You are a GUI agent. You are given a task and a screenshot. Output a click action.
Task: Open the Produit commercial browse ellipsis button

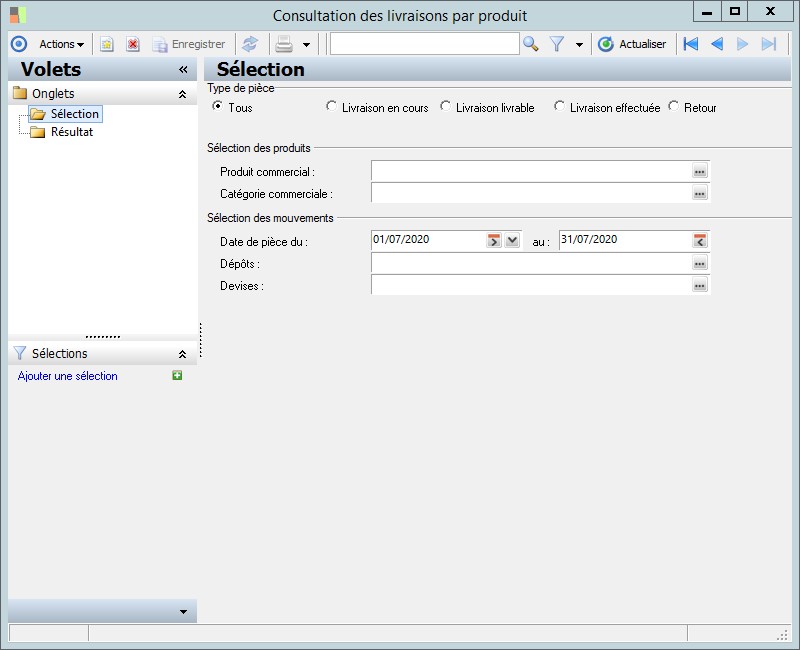tap(699, 171)
